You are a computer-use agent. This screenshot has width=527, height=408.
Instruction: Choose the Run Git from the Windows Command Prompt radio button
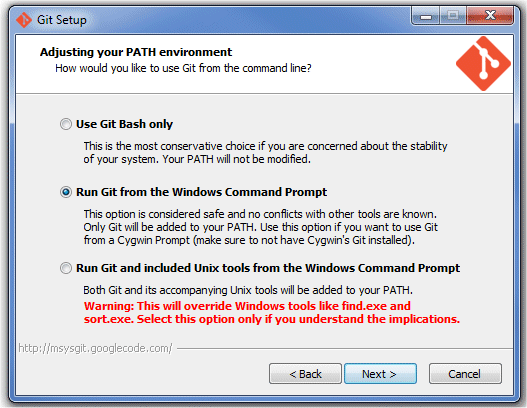click(66, 192)
